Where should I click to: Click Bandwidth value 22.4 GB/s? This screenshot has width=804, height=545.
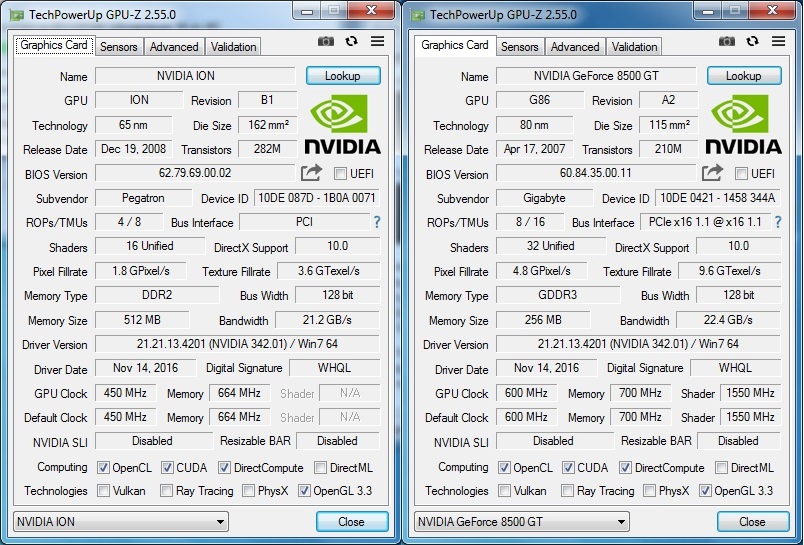click(728, 320)
